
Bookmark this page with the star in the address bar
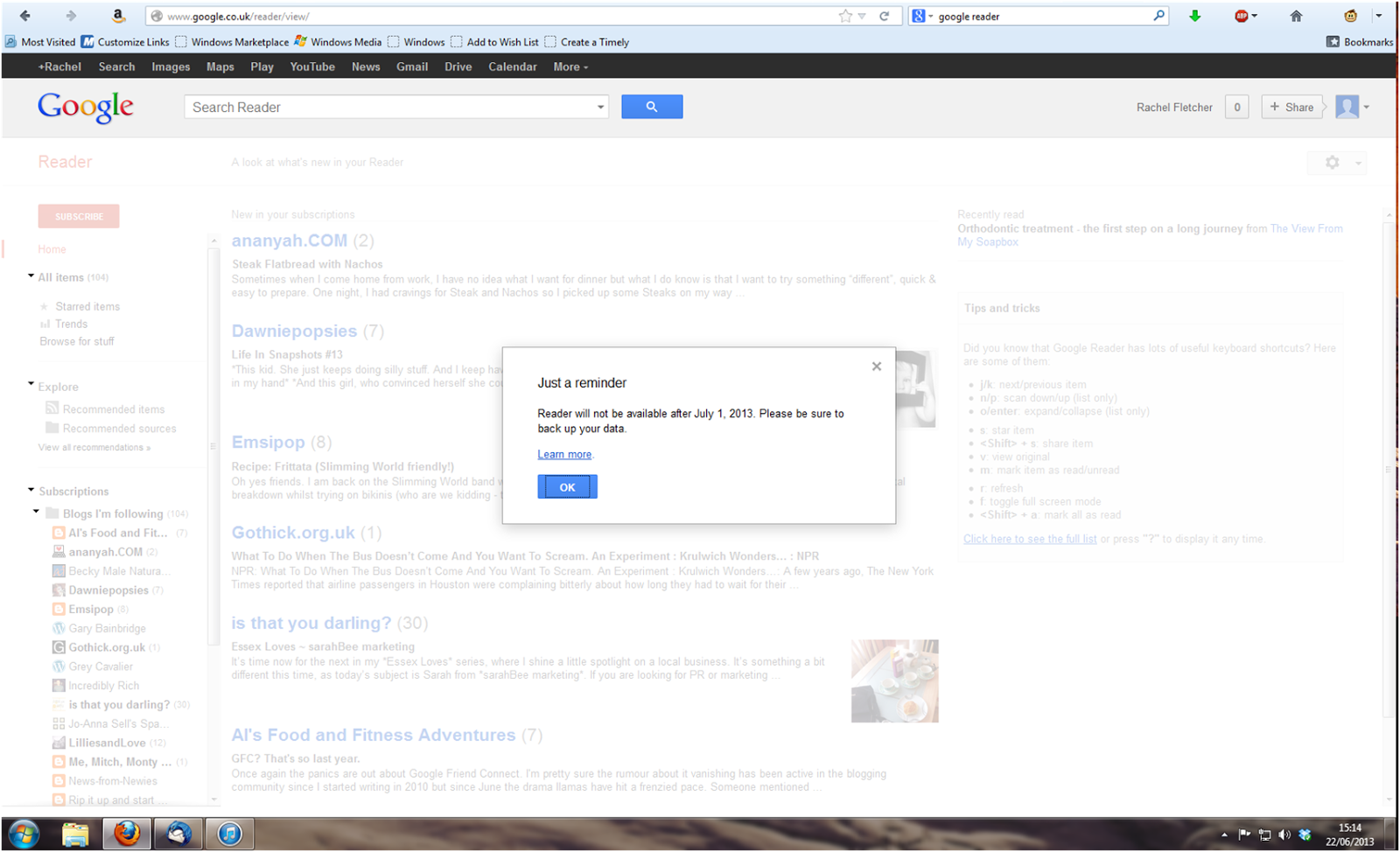pos(845,15)
